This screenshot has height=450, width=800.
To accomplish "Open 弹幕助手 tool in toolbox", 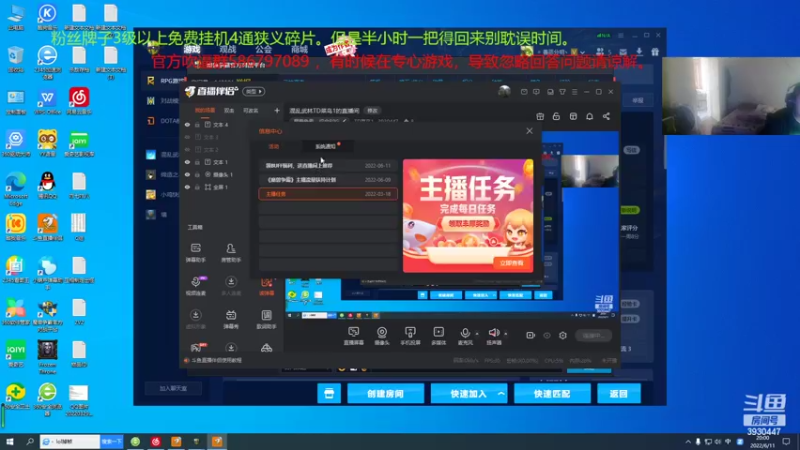I will point(195,253).
